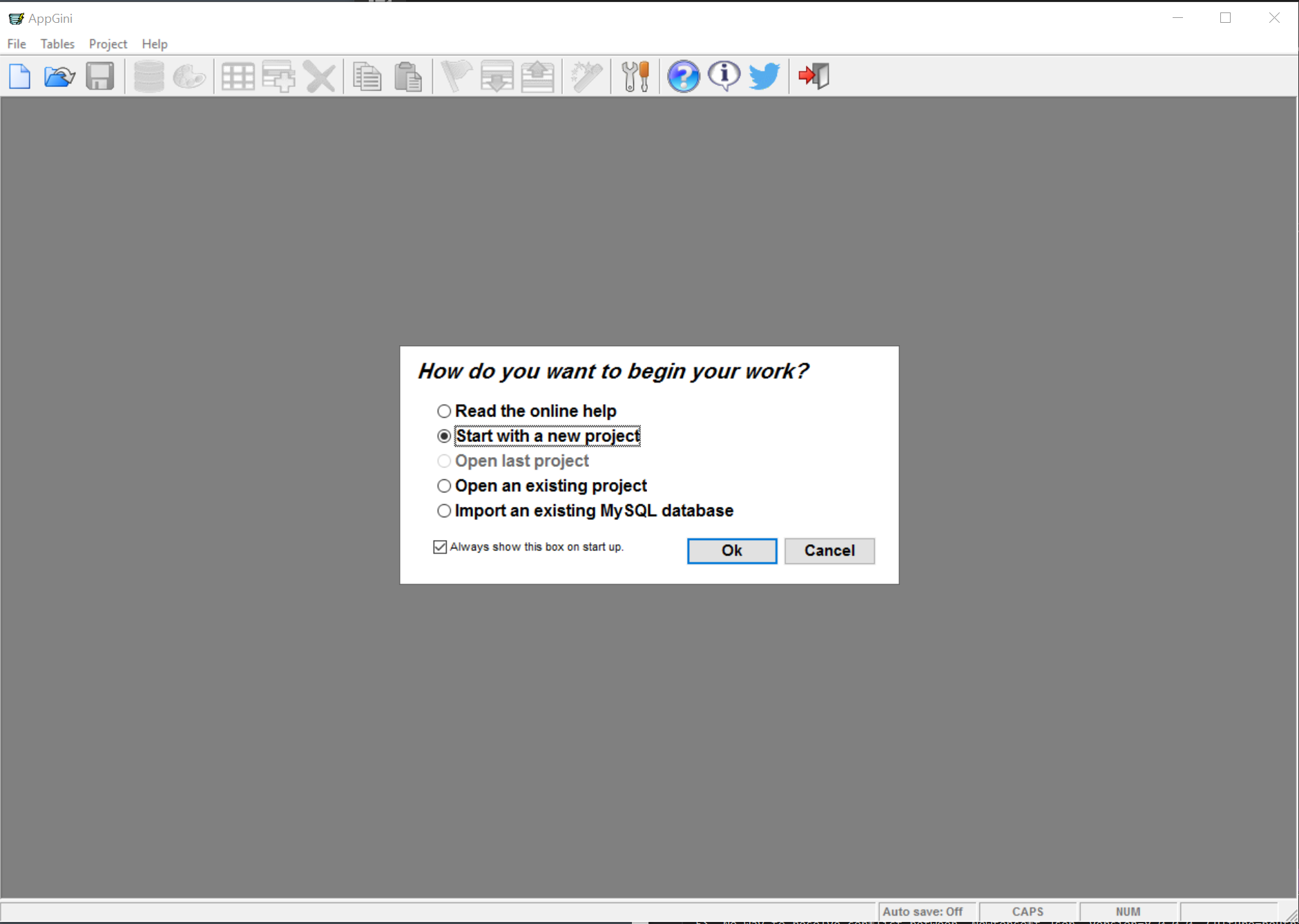The image size is (1299, 924).
Task: Click the AppGini logo in the title bar
Action: pyautogui.click(x=16, y=18)
